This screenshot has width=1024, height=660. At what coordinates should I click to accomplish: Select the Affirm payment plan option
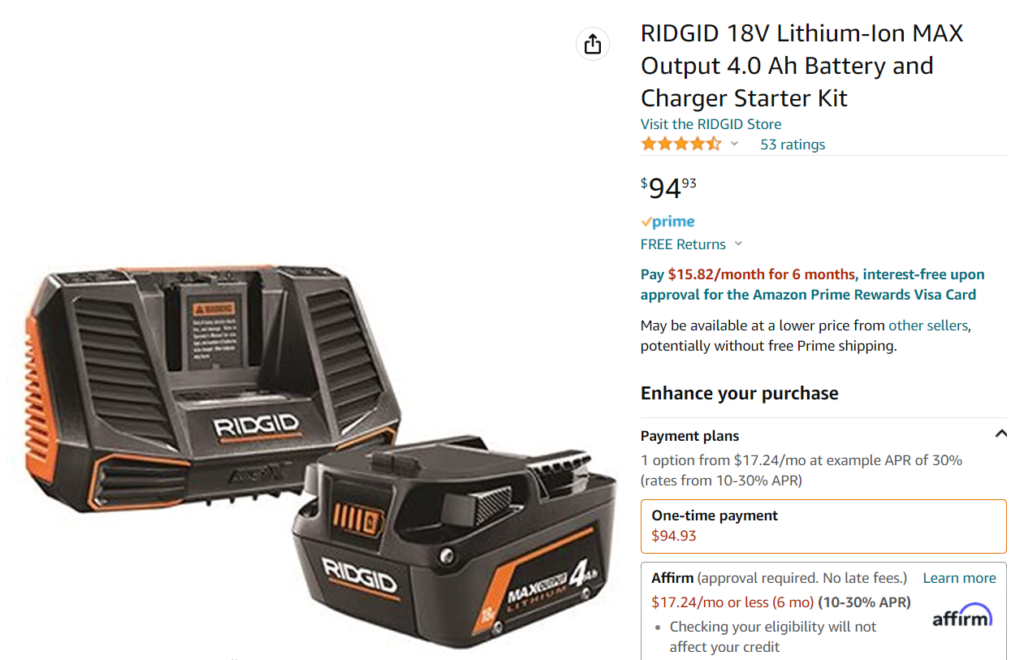coord(824,611)
